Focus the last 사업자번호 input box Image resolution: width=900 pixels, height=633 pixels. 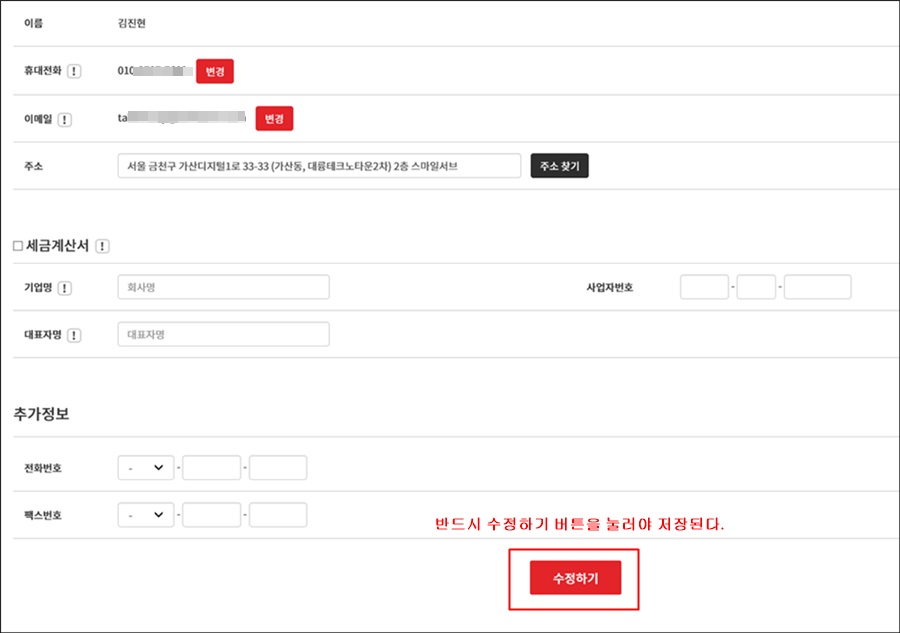[817, 287]
